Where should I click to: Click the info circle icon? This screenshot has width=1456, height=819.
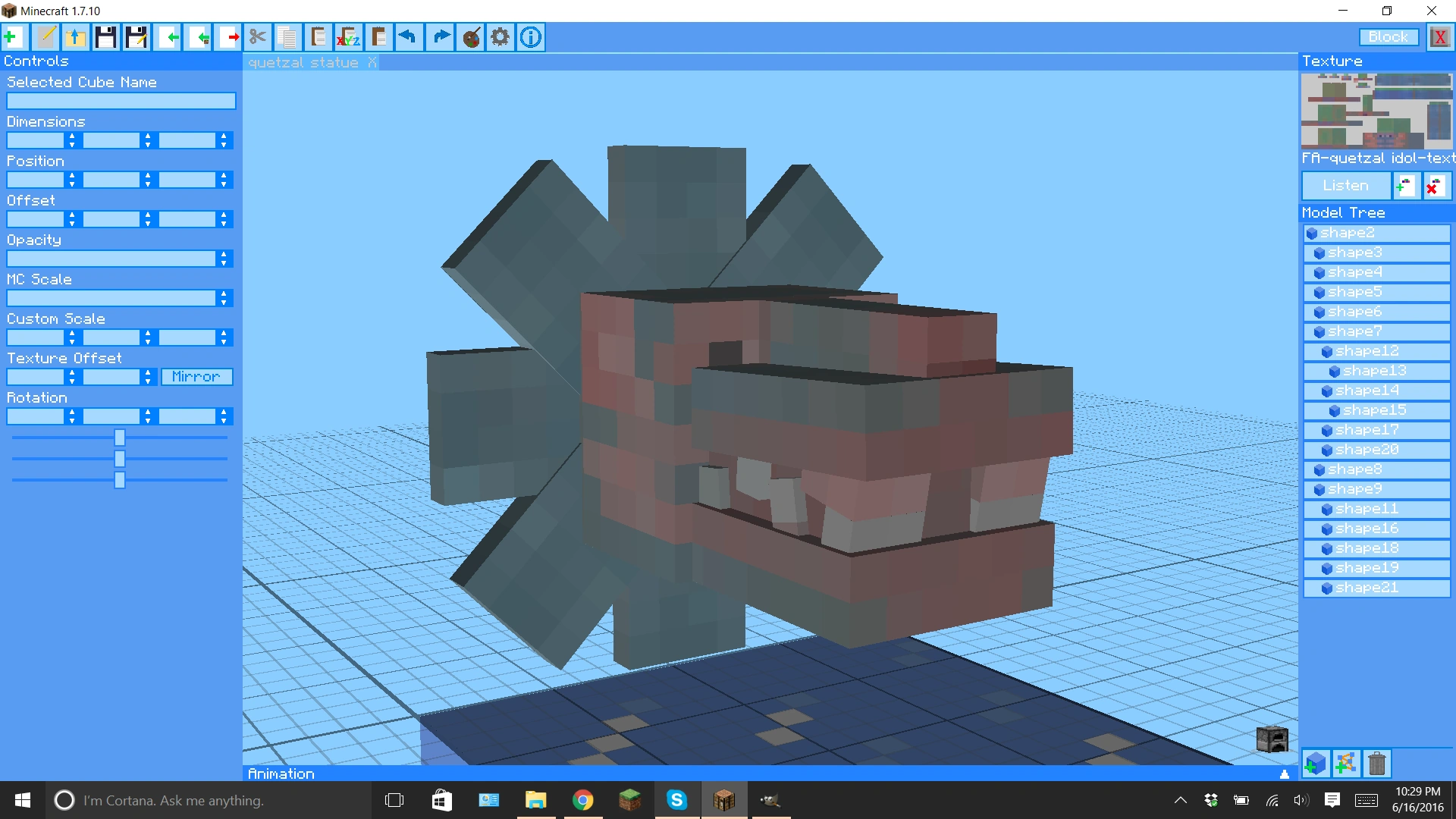point(531,36)
